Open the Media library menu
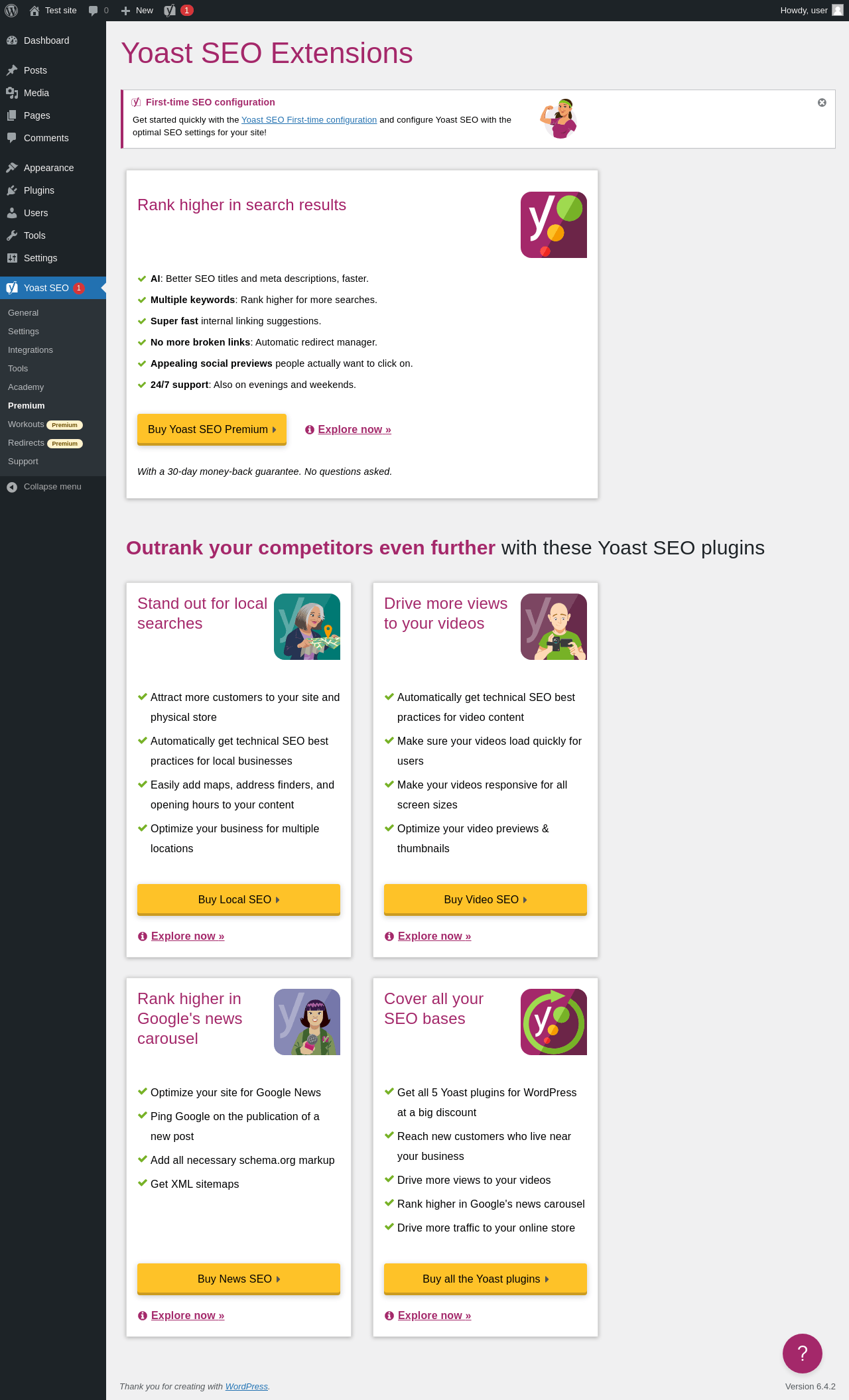The height and width of the screenshot is (1400, 849). (53, 93)
